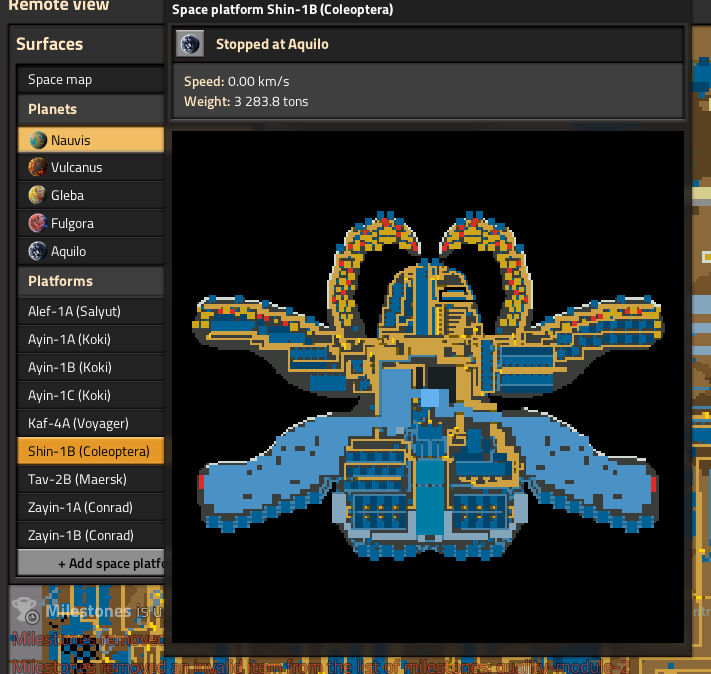Click the Fulgora planet icon
This screenshot has width=711, height=674.
[38, 224]
